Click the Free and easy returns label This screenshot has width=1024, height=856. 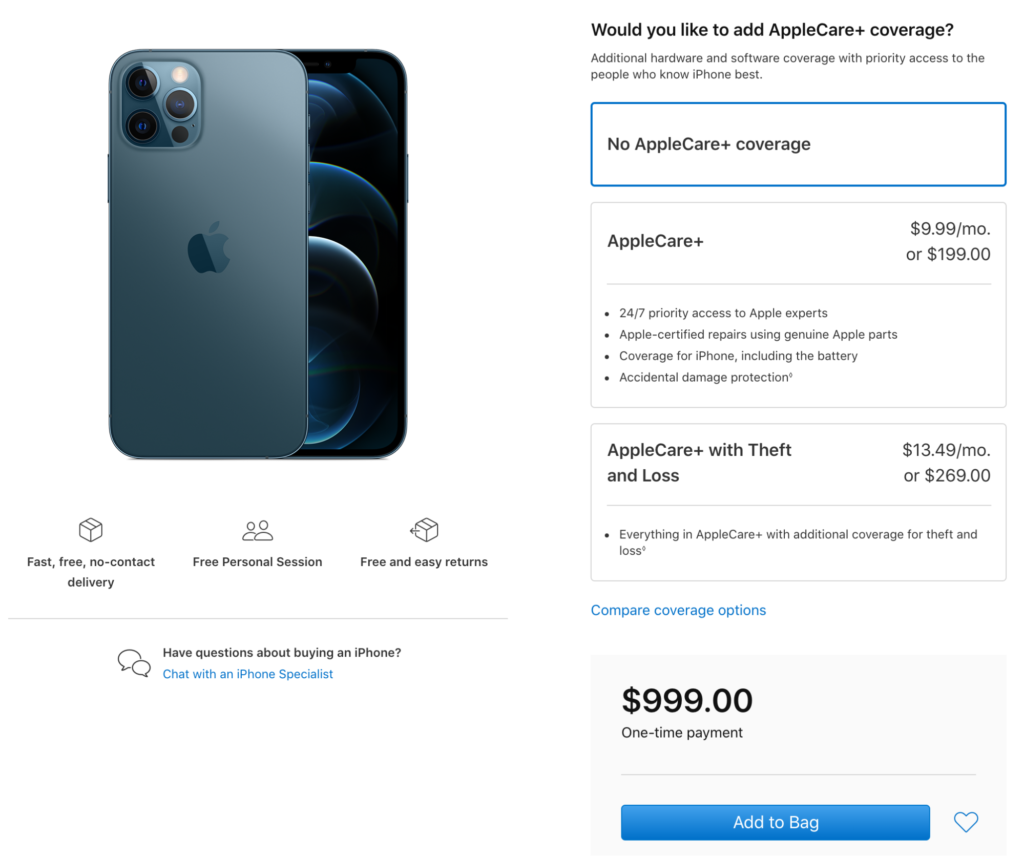pyautogui.click(x=424, y=562)
